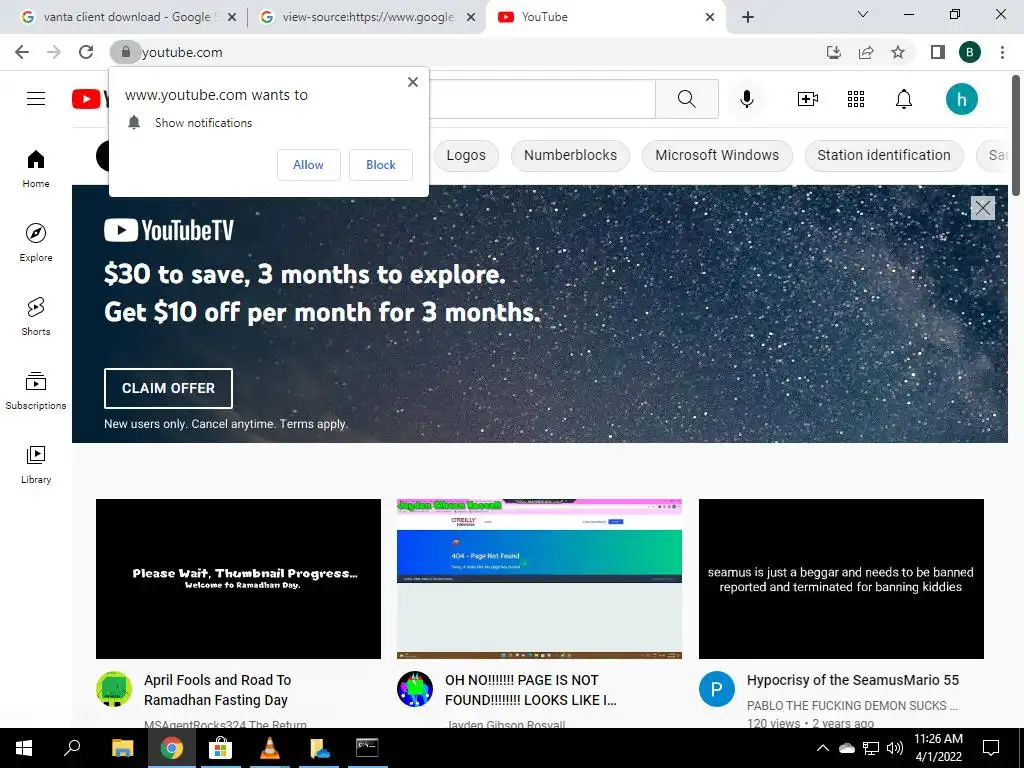Open Explore in sidebar
Screen dimensions: 1024x768
36,242
